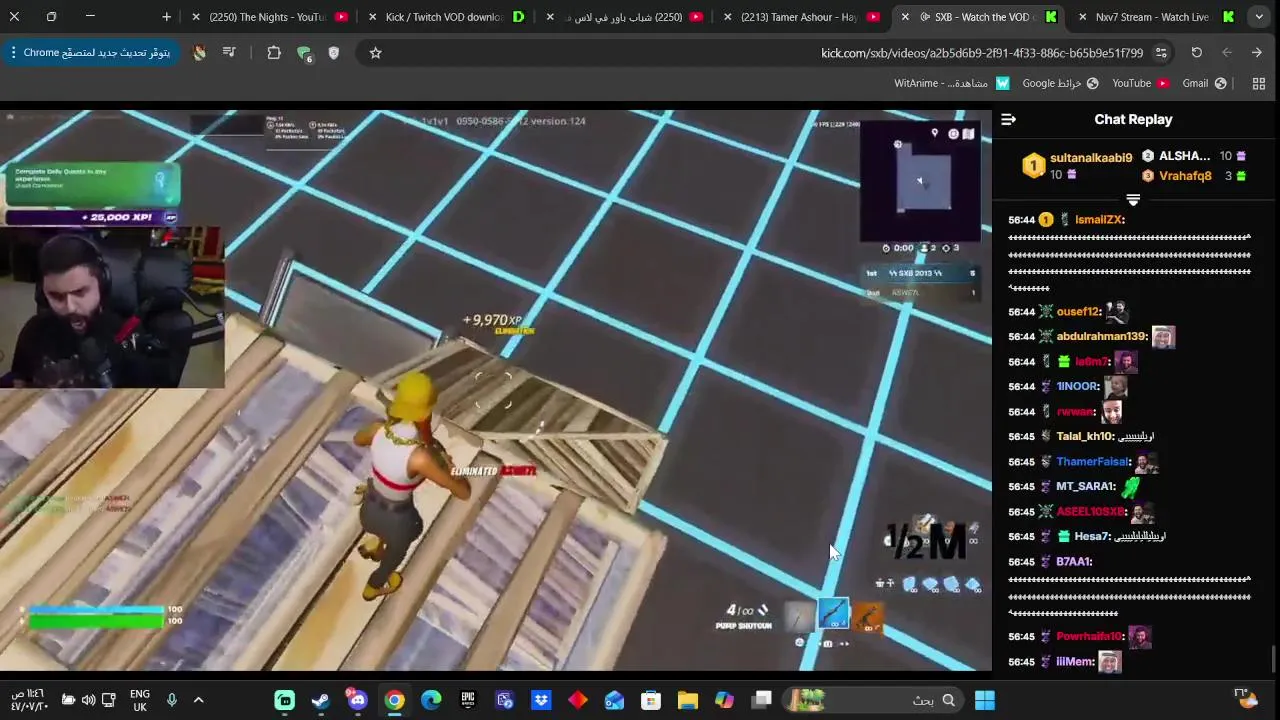The image size is (1280, 720).
Task: Click chat username Powrhaifa10
Action: 1090,637
